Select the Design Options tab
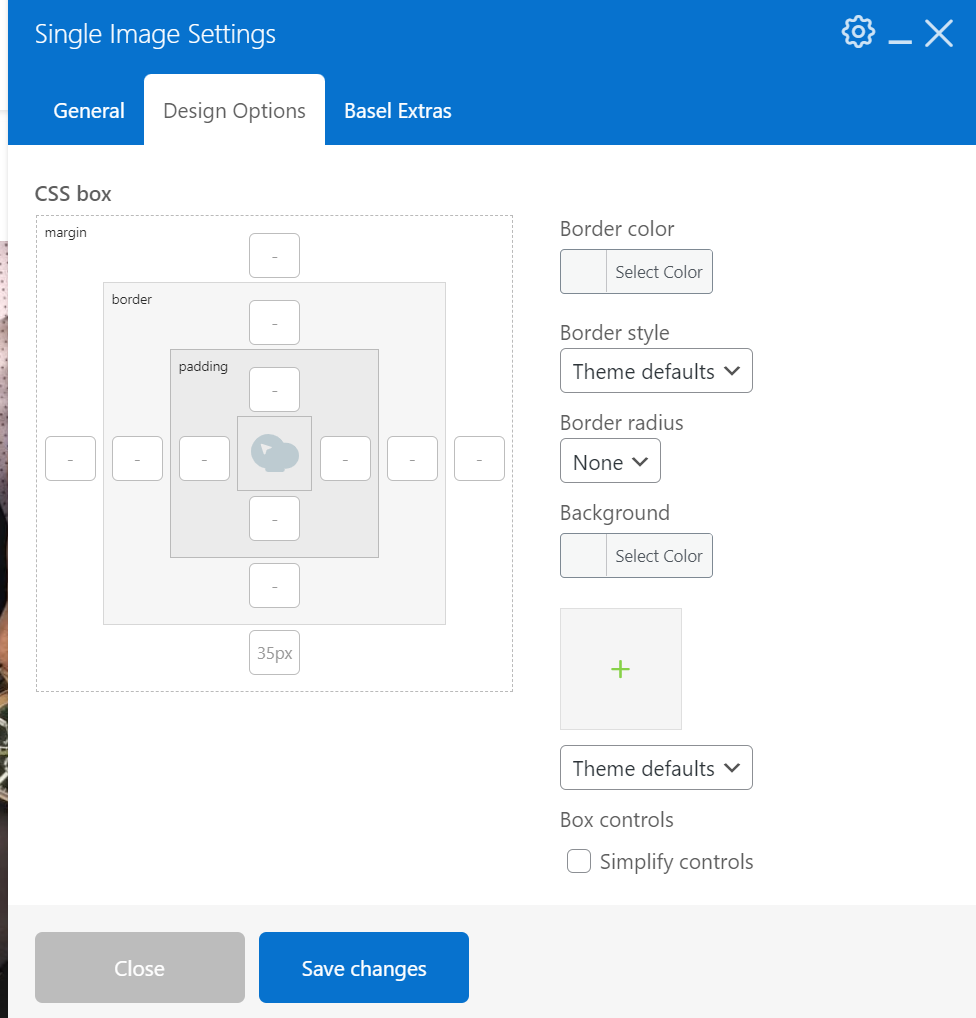The width and height of the screenshot is (976, 1018). [x=234, y=111]
